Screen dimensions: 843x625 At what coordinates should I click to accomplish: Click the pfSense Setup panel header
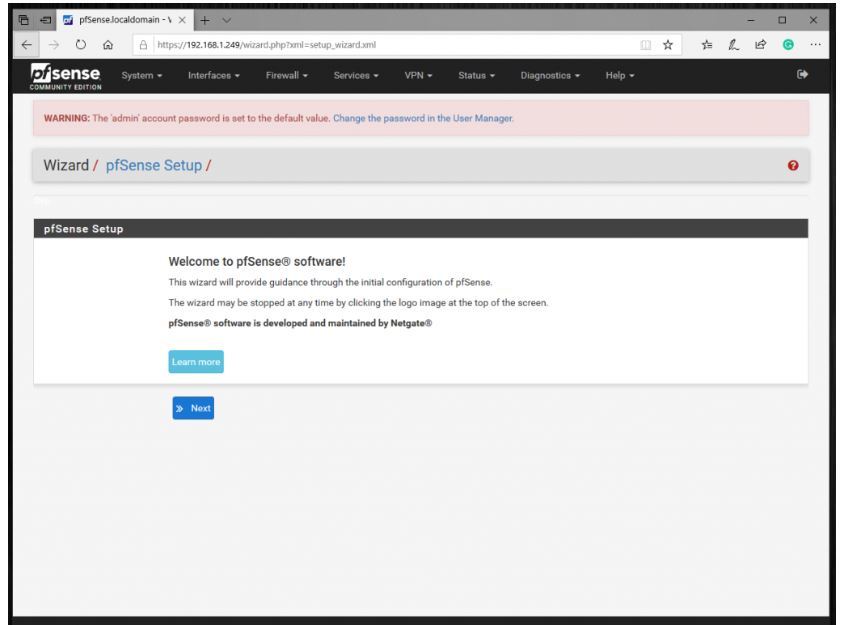pyautogui.click(x=420, y=228)
